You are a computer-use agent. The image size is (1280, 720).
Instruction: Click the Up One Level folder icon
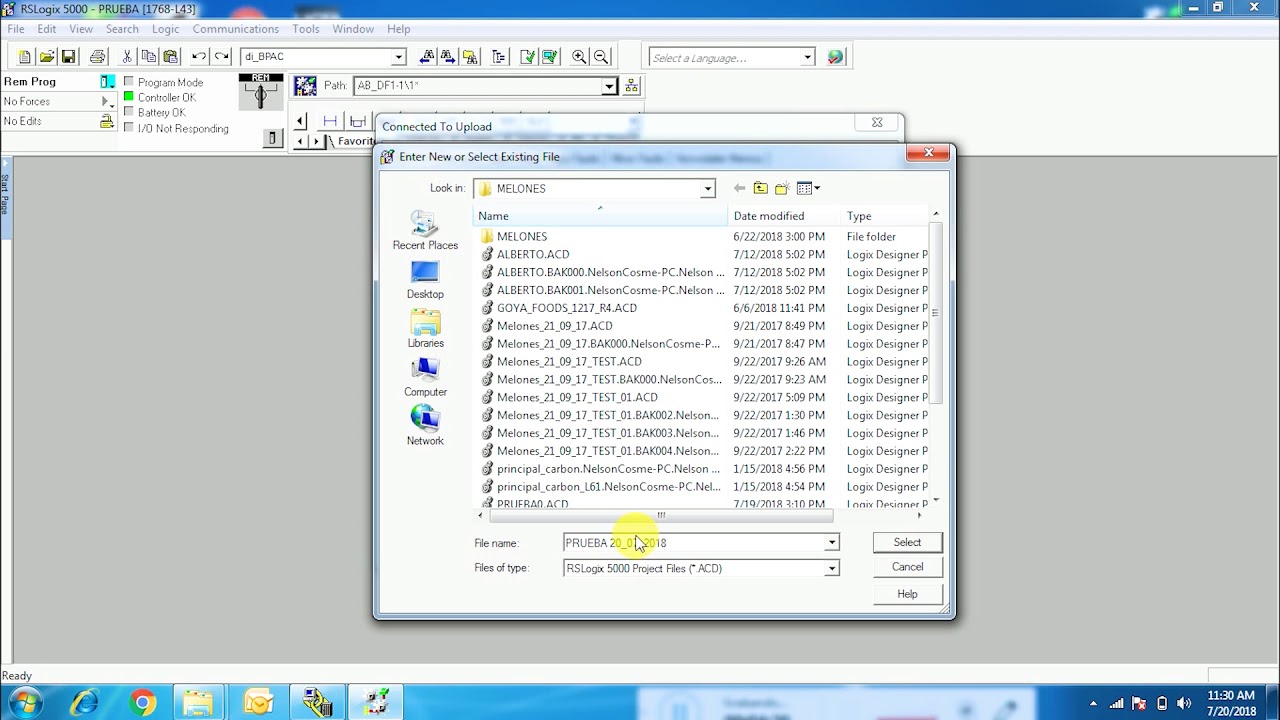(760, 188)
